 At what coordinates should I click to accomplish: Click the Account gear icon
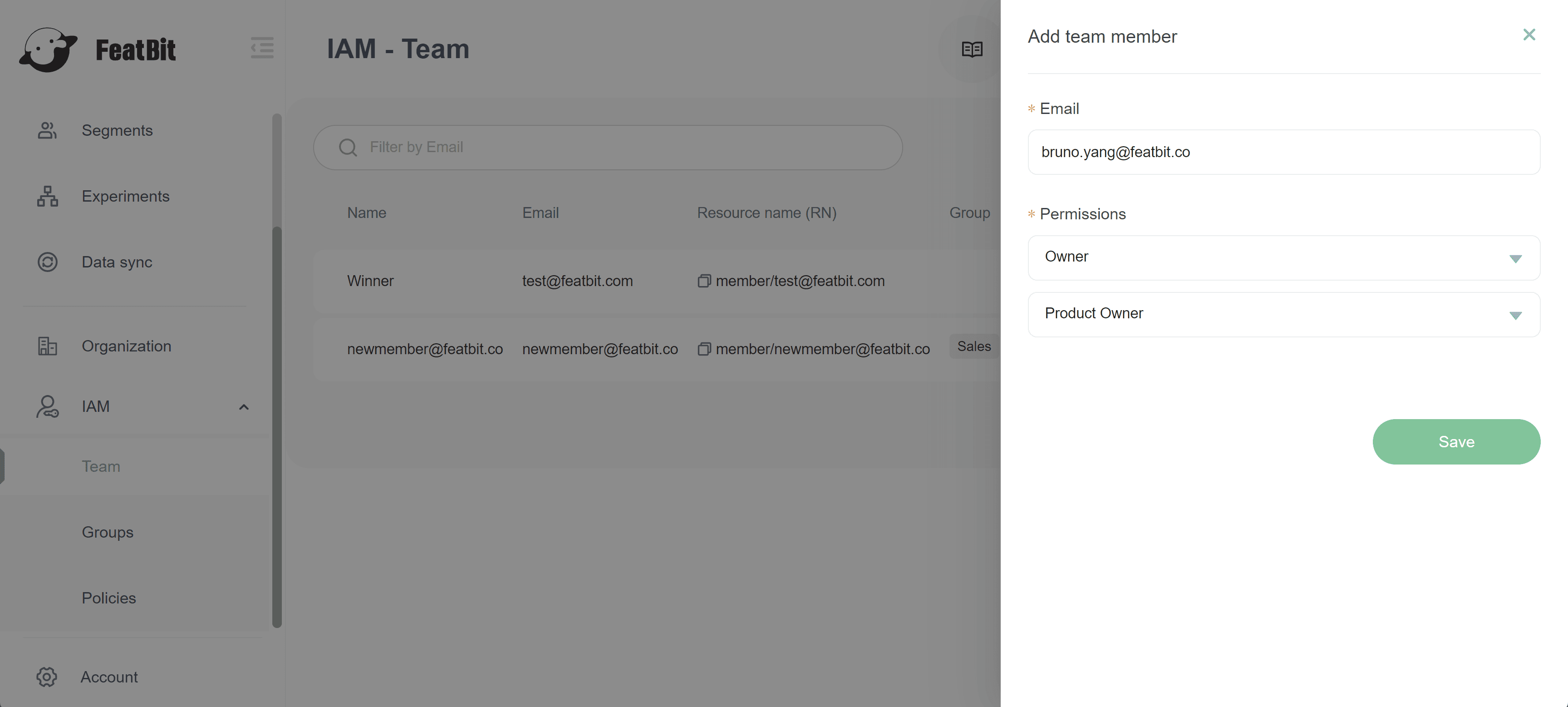pyautogui.click(x=47, y=677)
